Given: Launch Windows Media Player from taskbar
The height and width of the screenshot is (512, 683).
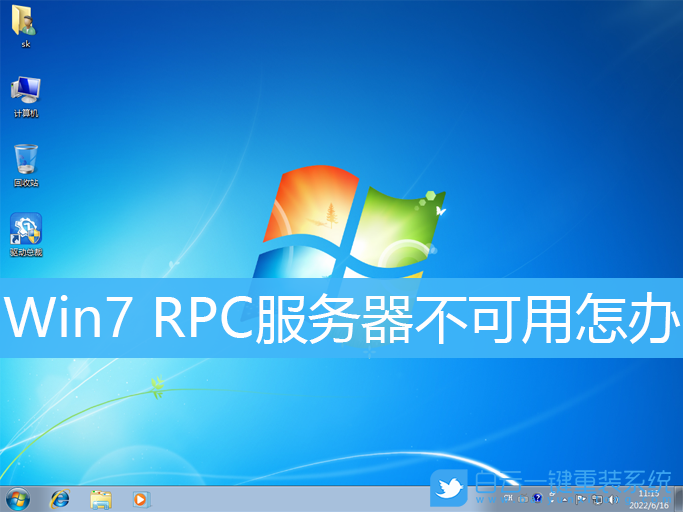Looking at the screenshot, I should [x=141, y=499].
